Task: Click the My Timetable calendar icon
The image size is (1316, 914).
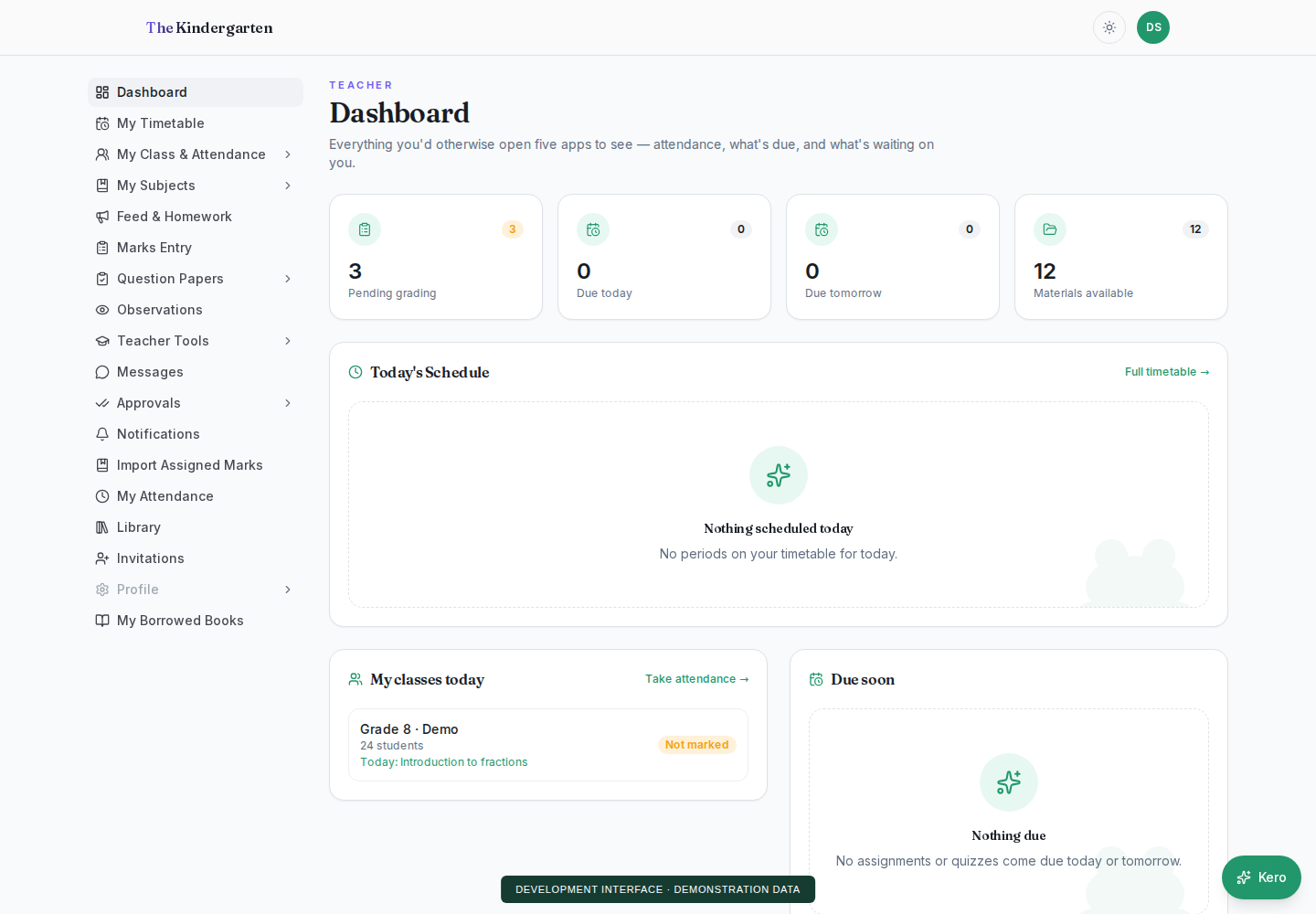Action: (102, 123)
